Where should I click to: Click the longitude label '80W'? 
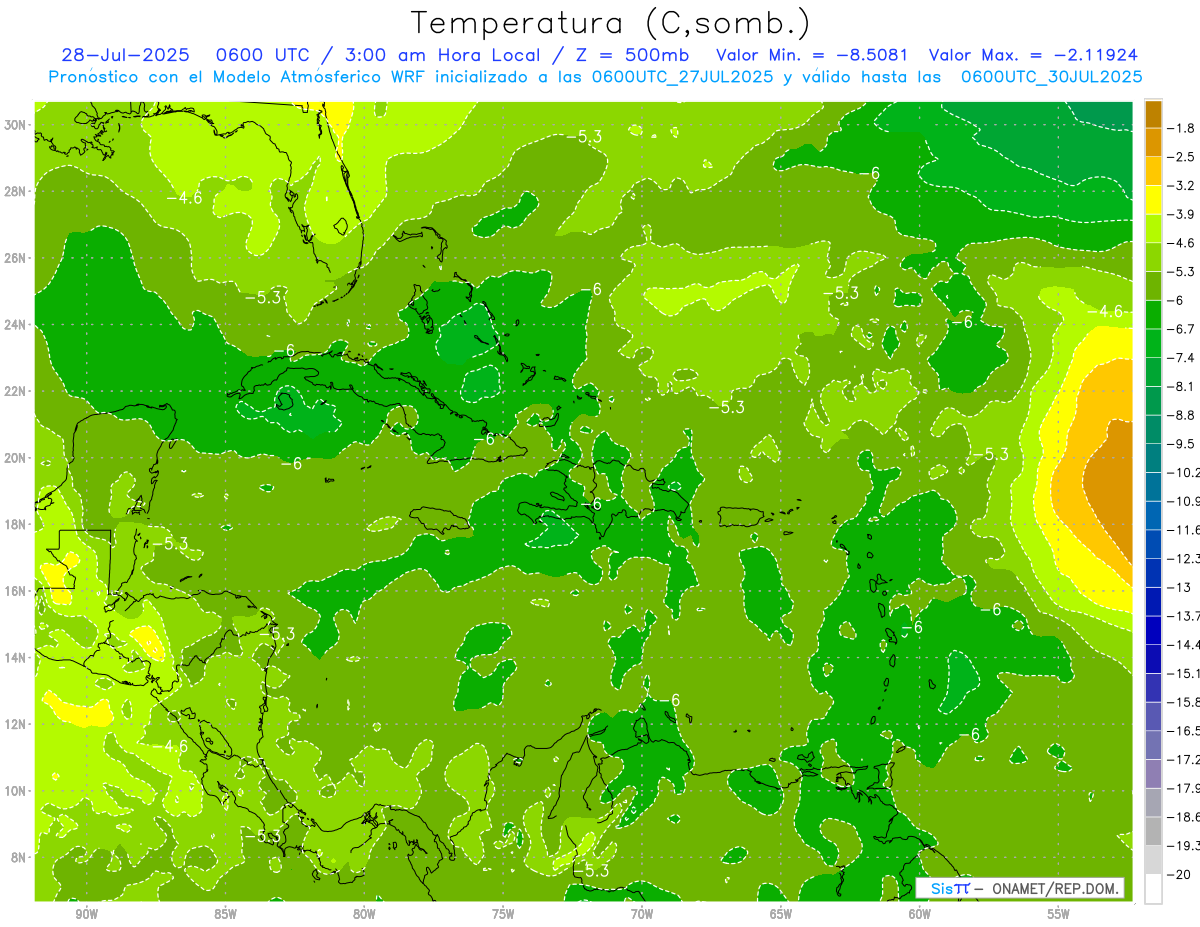(364, 914)
